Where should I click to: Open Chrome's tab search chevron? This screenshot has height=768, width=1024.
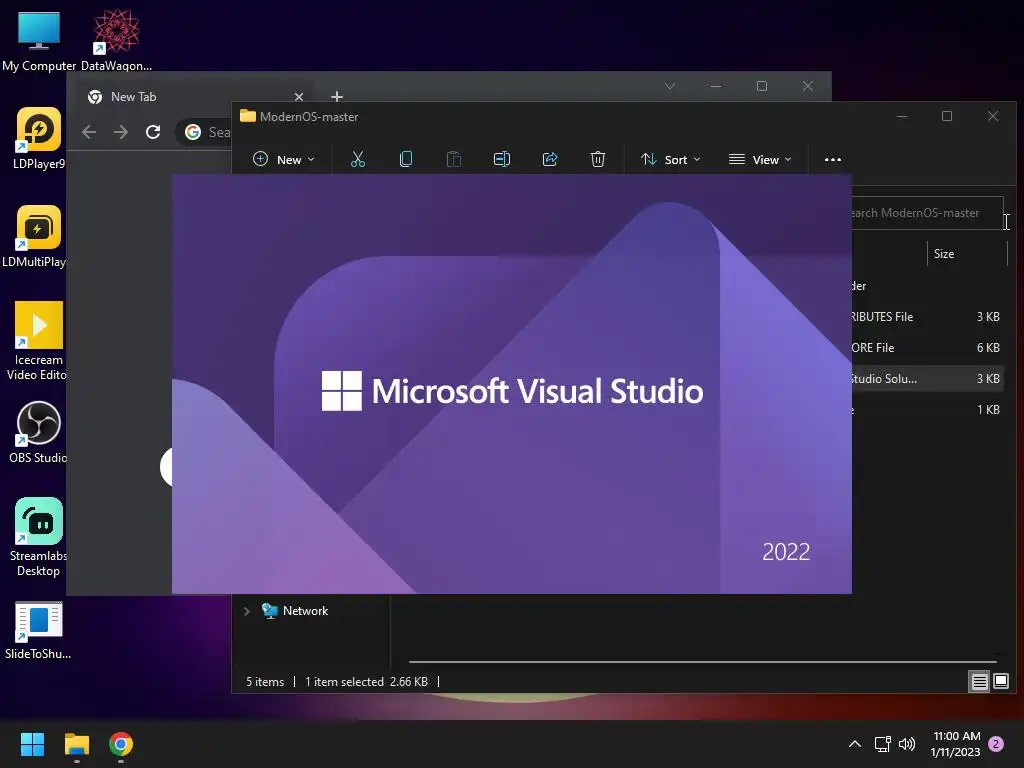click(670, 86)
